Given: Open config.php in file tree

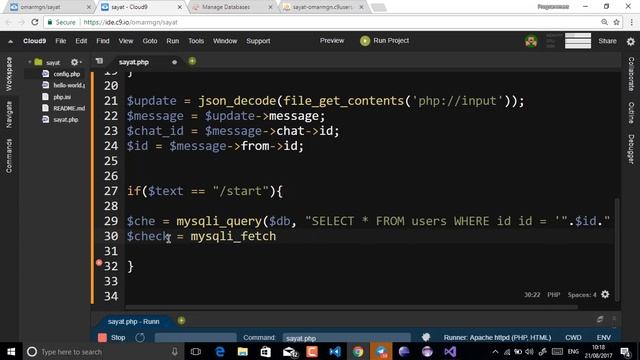Looking at the screenshot, I should point(67,74).
